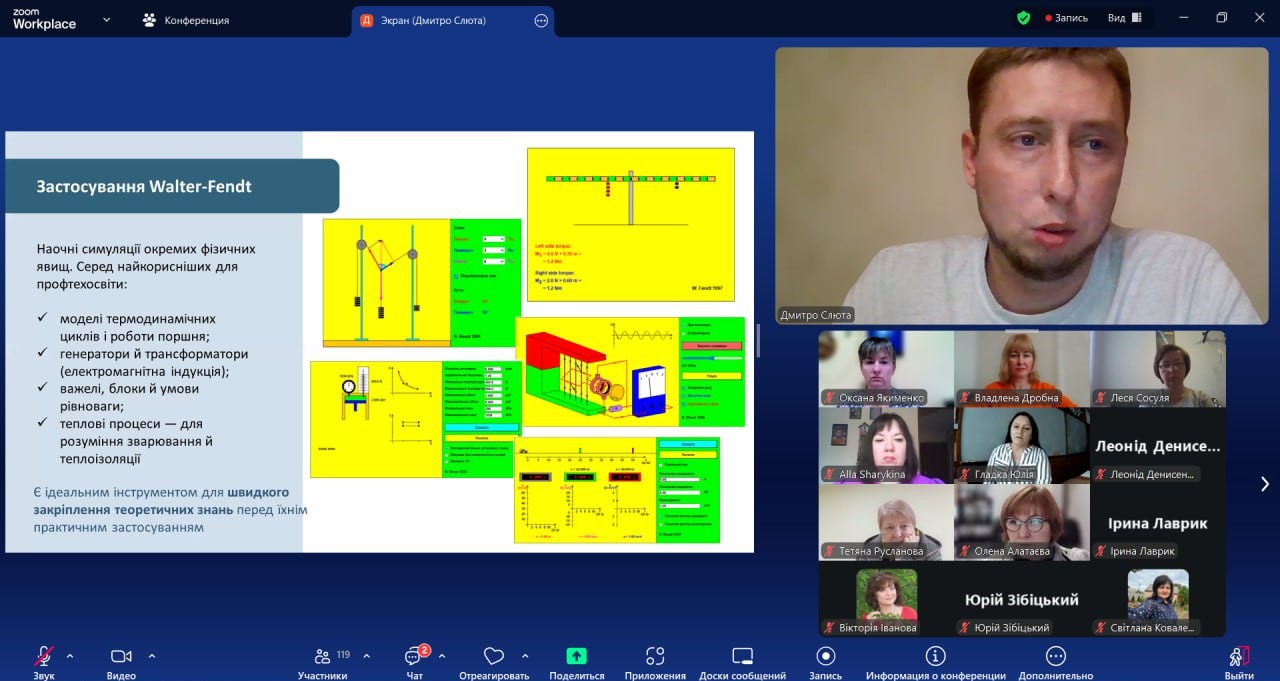The height and width of the screenshot is (681, 1280).
Task: Expand video options arrow beside Видео
Action: coord(152,656)
